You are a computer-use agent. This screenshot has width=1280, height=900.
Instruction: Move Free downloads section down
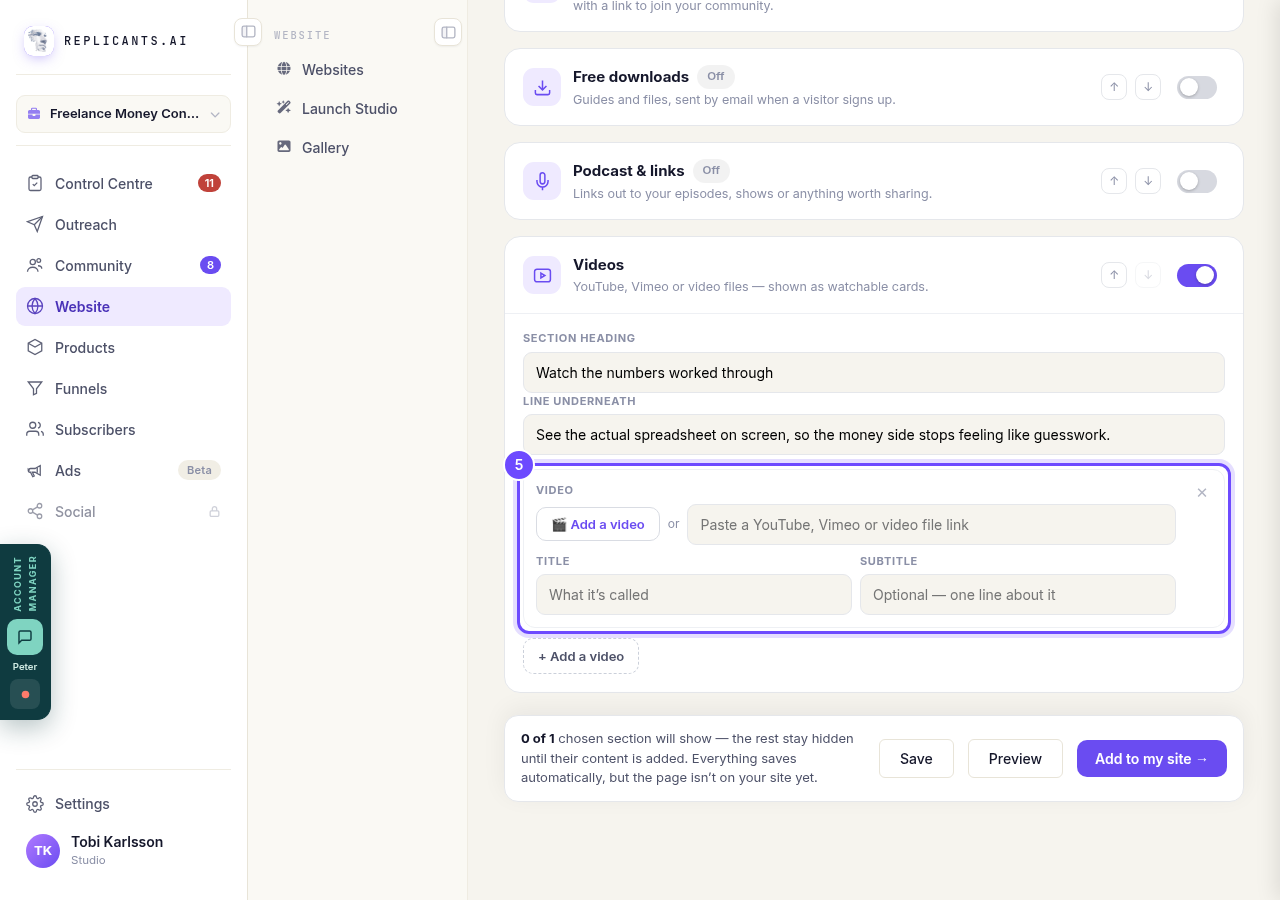point(1148,87)
